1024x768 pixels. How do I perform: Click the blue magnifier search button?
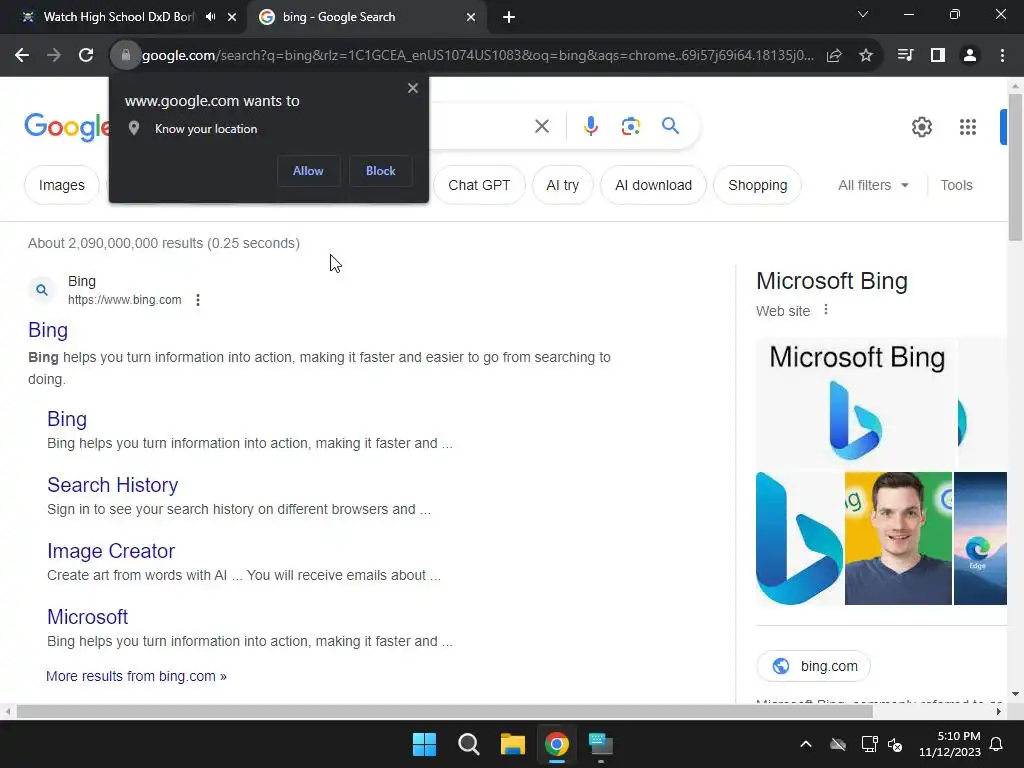coord(671,125)
